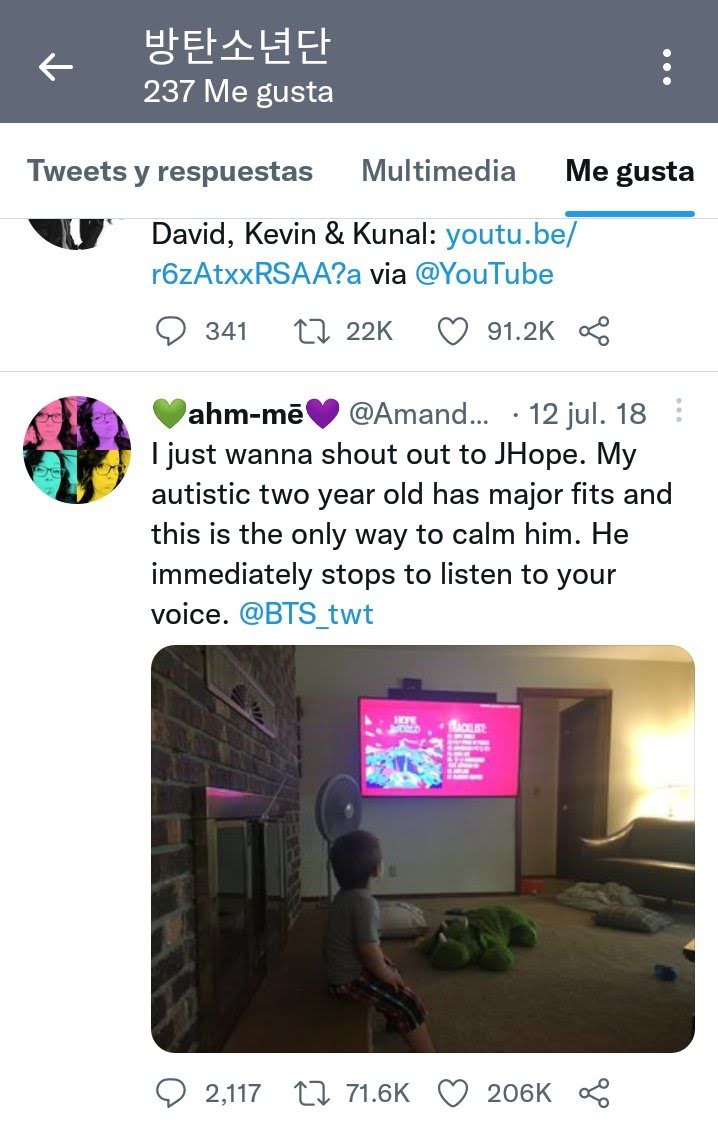
Task: Reply to the tweet with 341 comments
Action: 171,331
